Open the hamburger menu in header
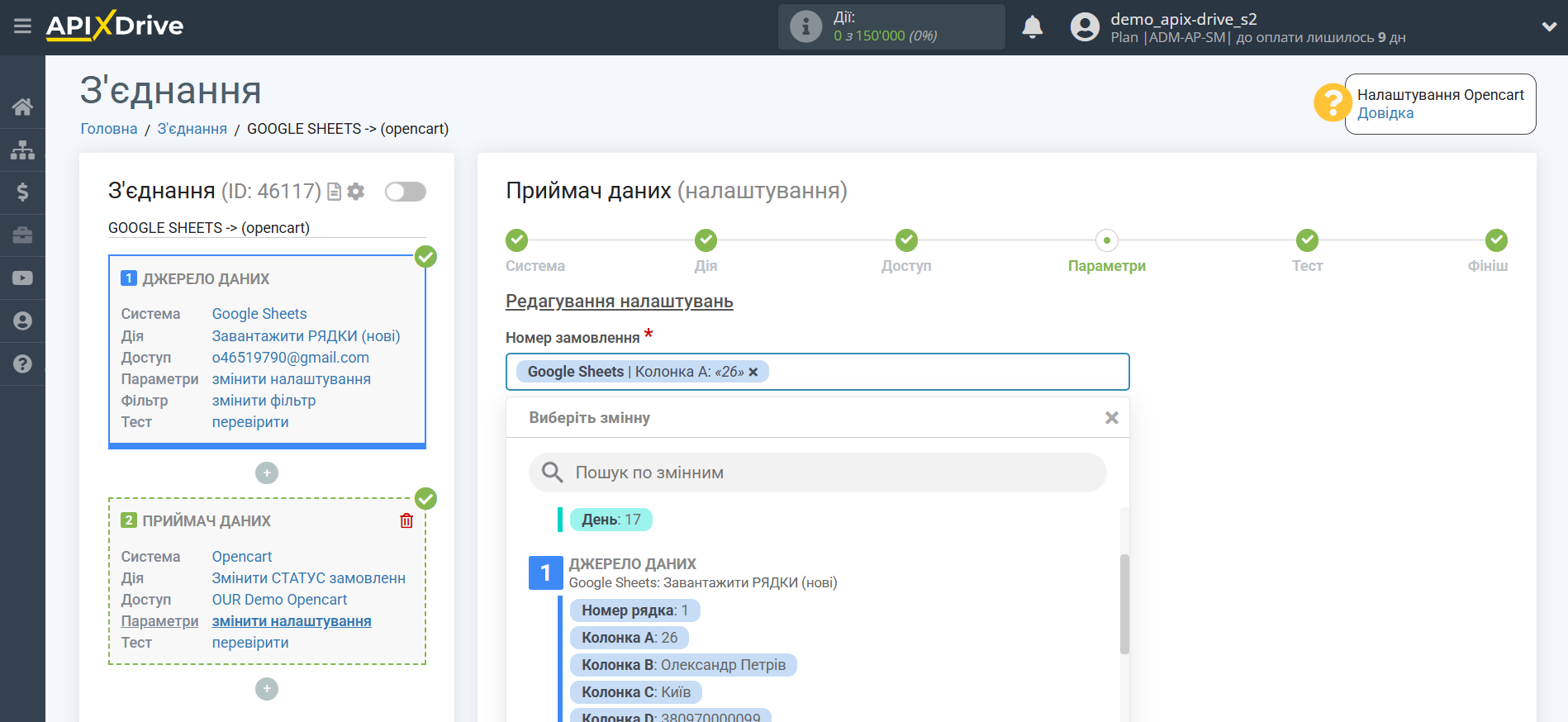The height and width of the screenshot is (722, 1568). pyautogui.click(x=22, y=26)
